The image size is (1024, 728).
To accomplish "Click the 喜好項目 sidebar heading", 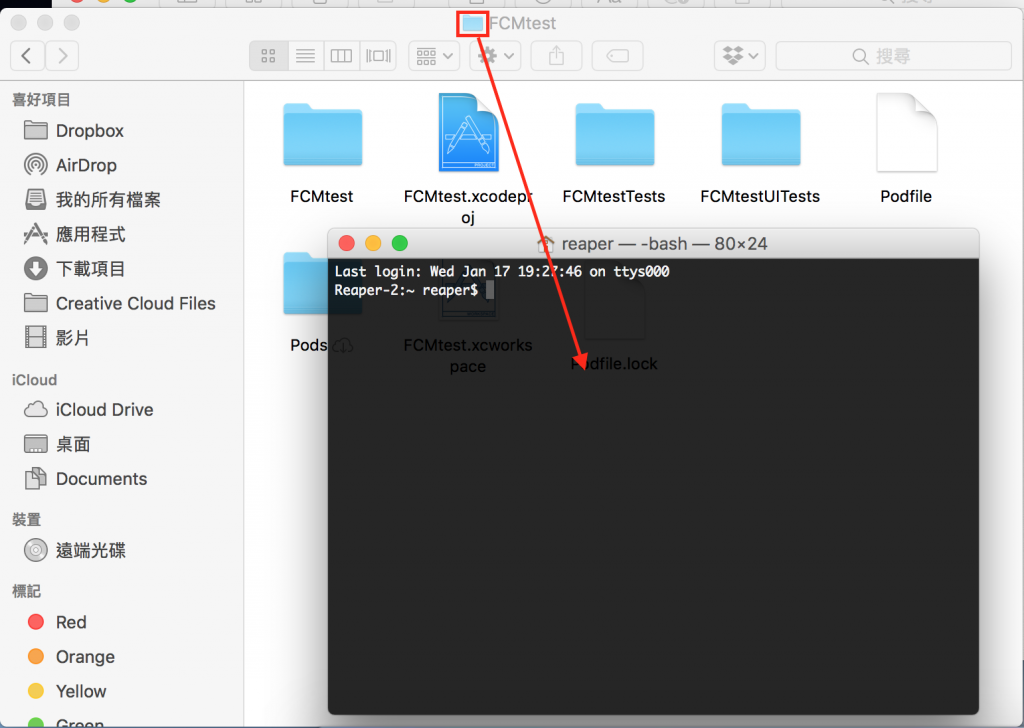I will (x=41, y=100).
